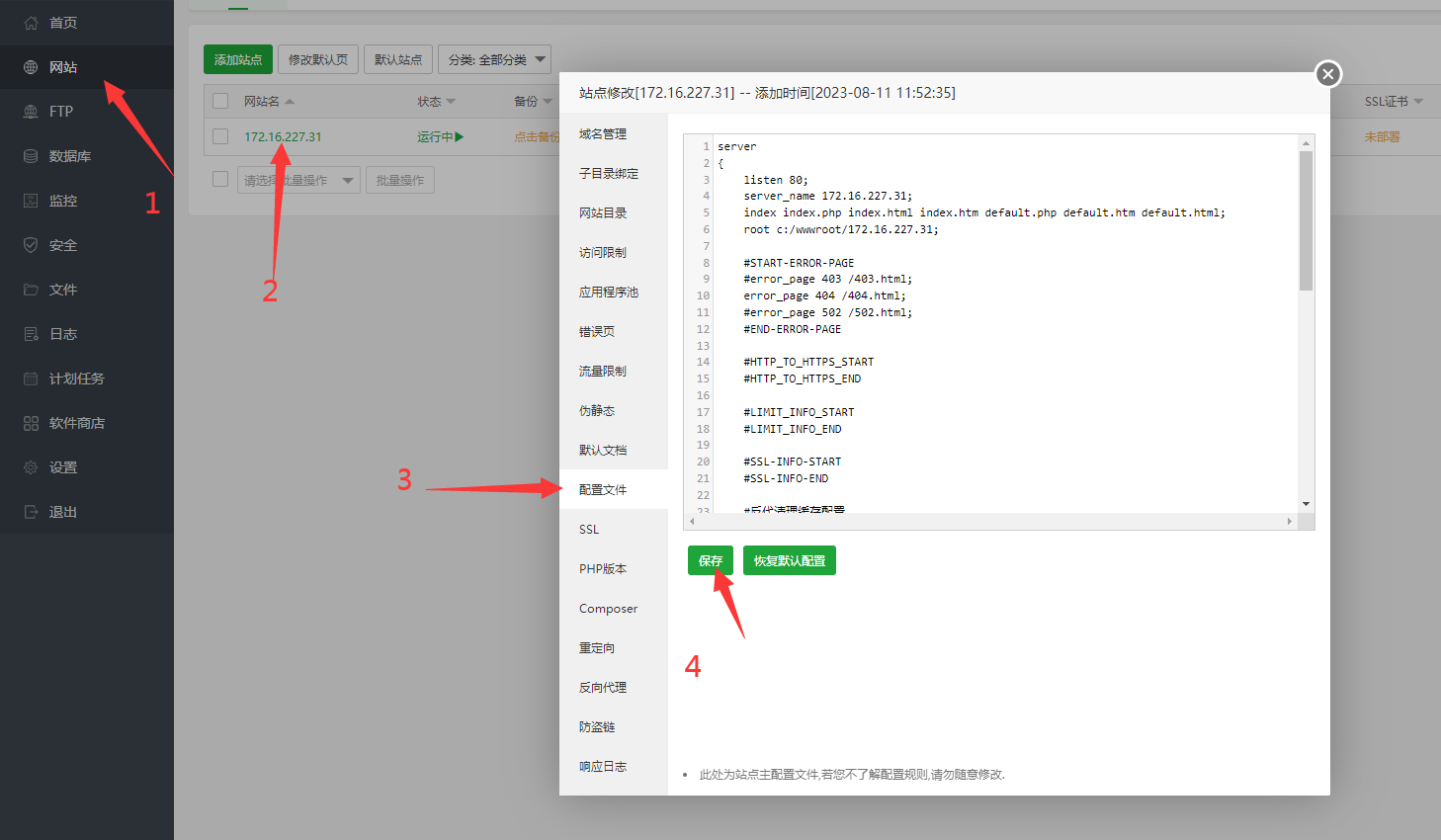Click the left arrow of the editor horizontal scrollbar

point(690,521)
